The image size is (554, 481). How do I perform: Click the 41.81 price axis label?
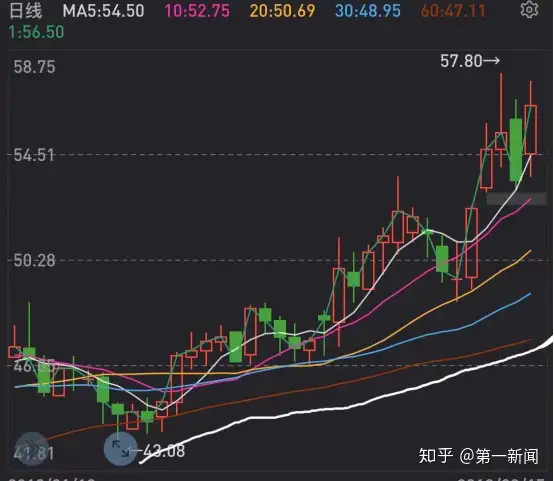click(34, 454)
